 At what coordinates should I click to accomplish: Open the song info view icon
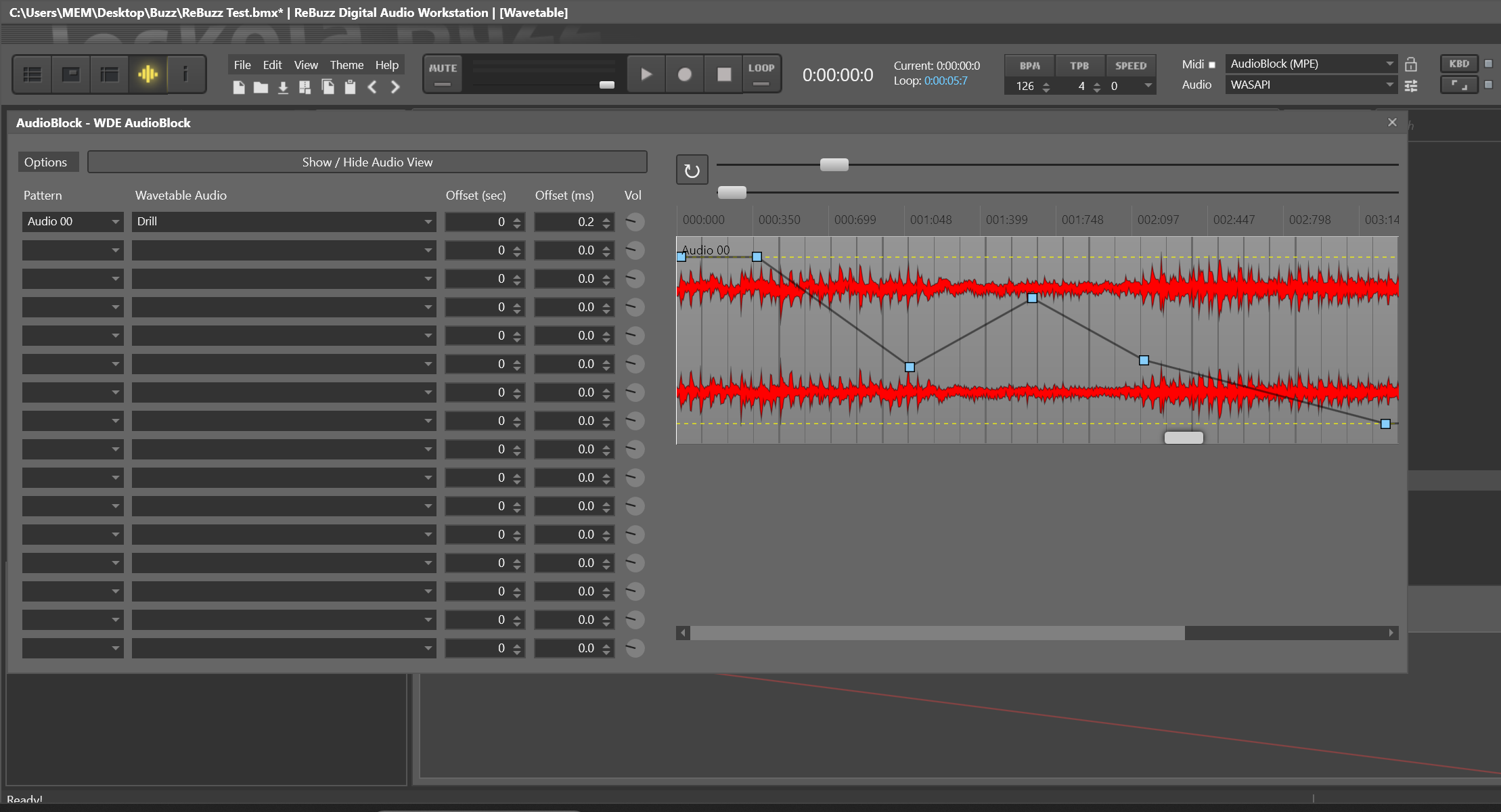[x=185, y=74]
